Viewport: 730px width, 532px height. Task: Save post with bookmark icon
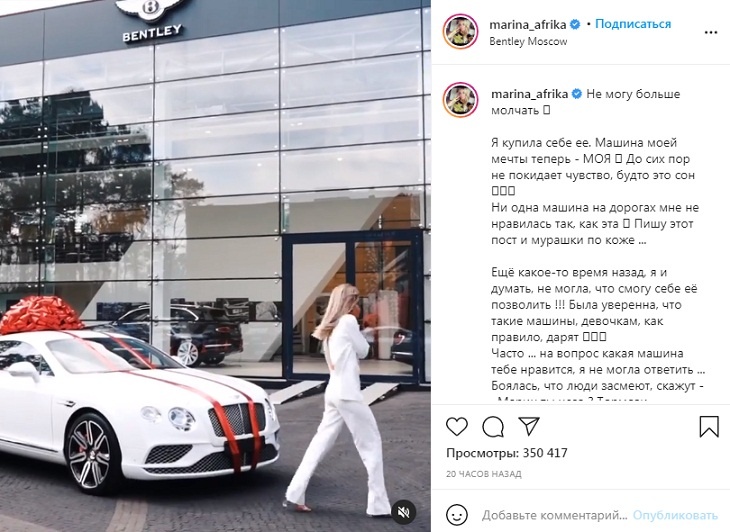(x=709, y=426)
